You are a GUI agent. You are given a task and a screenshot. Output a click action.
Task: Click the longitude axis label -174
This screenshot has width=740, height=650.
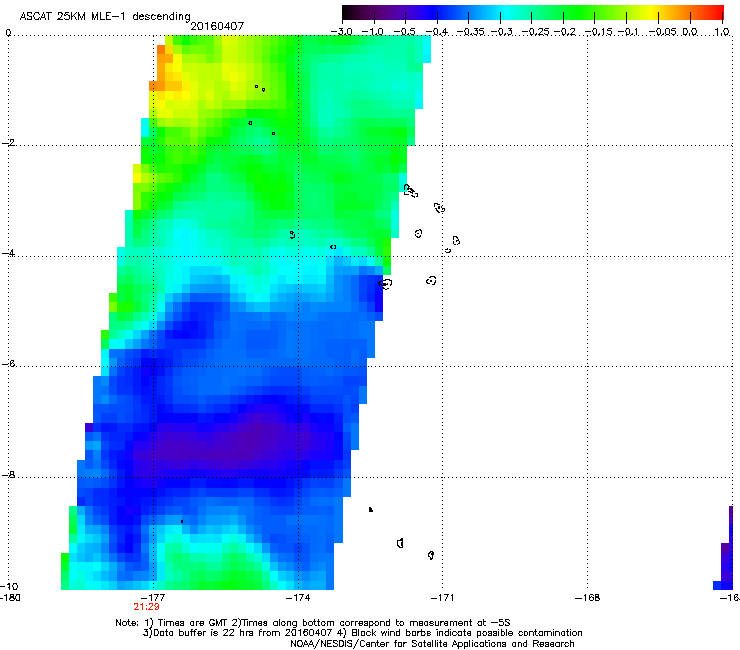pyautogui.click(x=298, y=598)
